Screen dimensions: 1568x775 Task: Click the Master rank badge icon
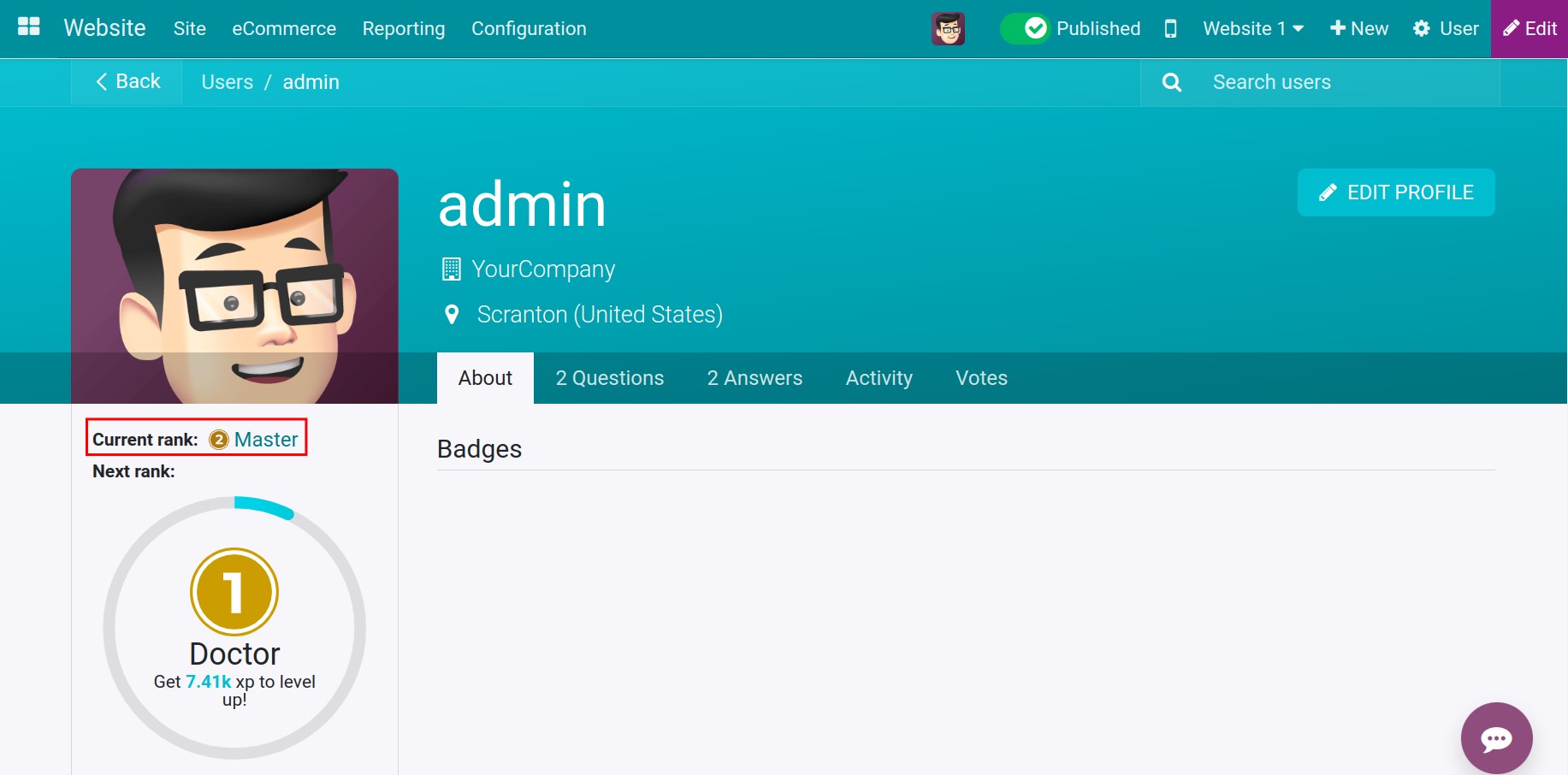219,440
